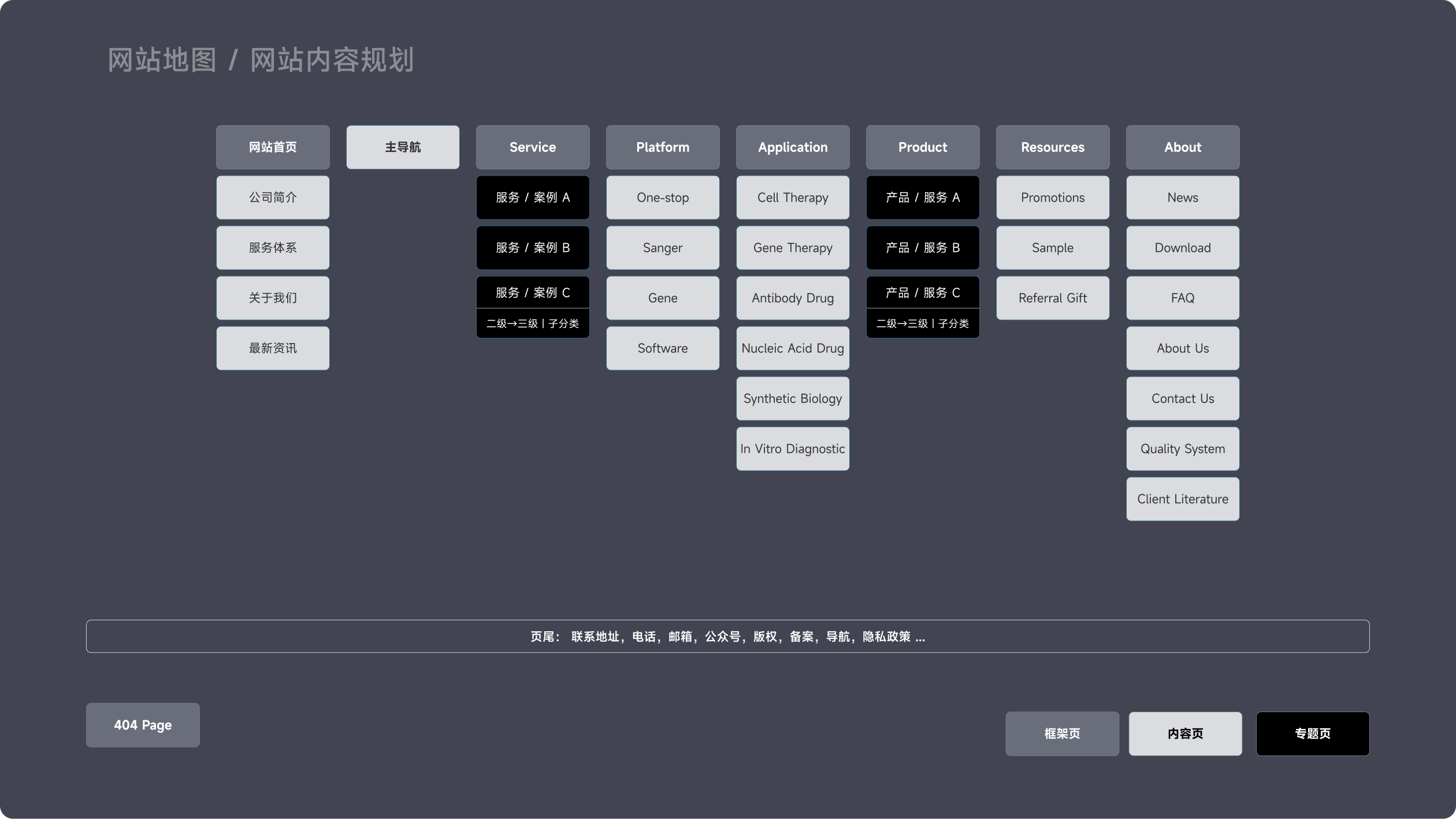Open the 网站首页 header box
1456x819 pixels.
[273, 147]
